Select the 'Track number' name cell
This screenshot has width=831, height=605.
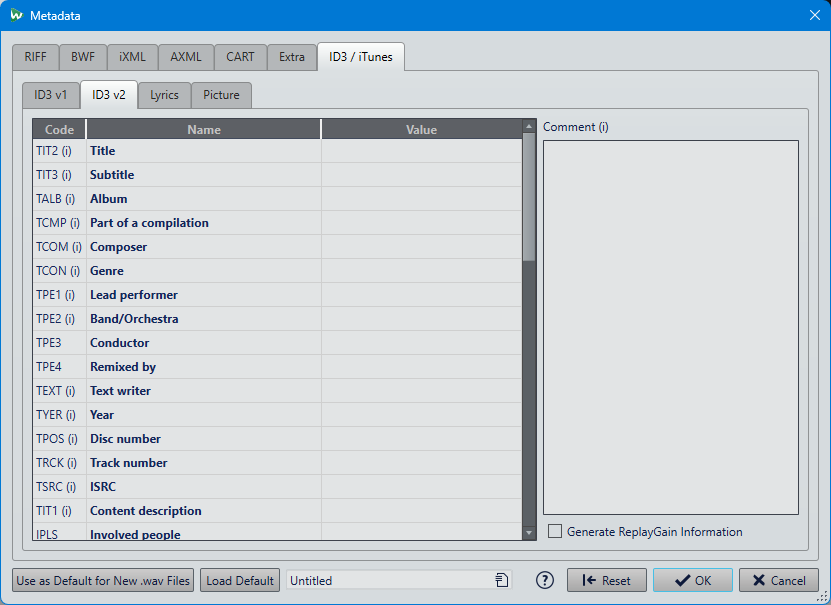(204, 463)
